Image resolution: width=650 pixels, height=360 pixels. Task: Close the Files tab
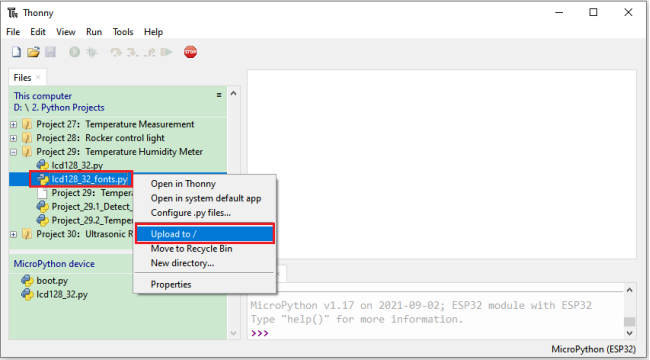click(x=38, y=77)
